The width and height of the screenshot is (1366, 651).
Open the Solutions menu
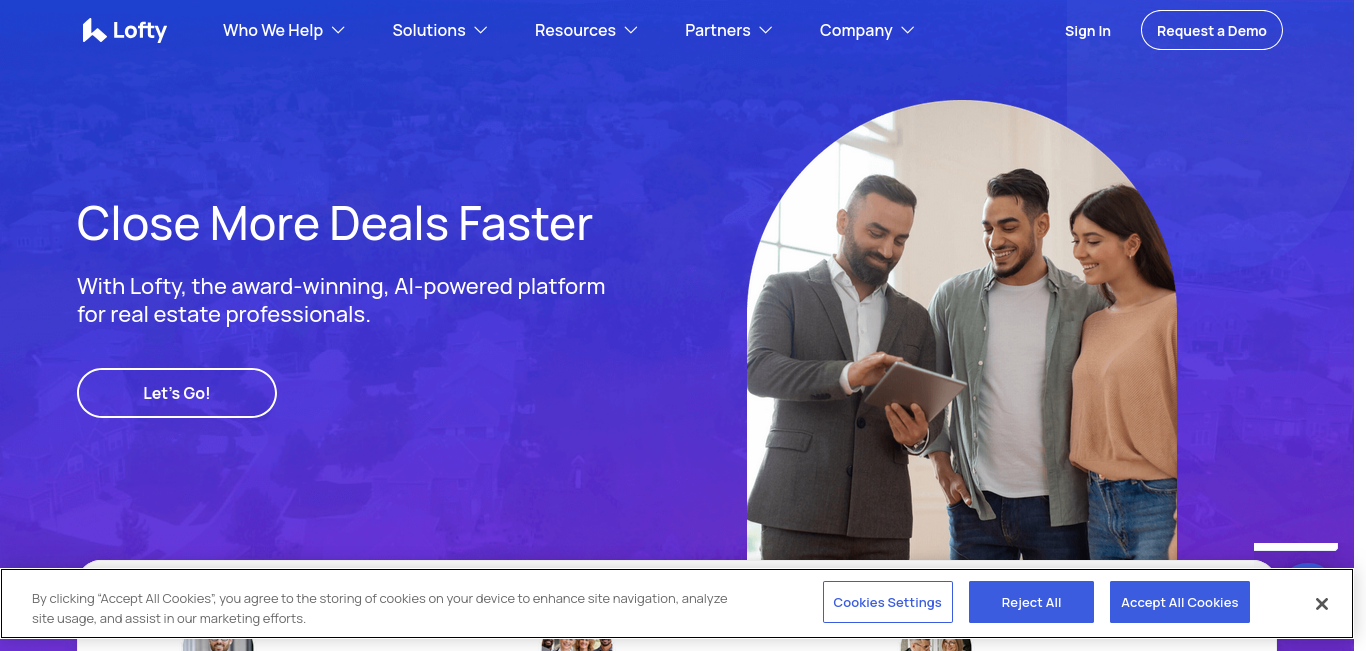pos(429,31)
